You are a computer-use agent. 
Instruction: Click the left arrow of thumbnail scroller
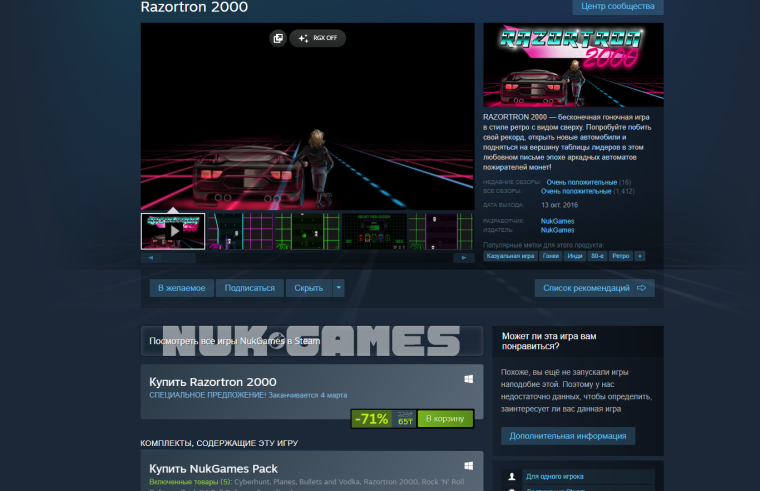click(x=151, y=258)
